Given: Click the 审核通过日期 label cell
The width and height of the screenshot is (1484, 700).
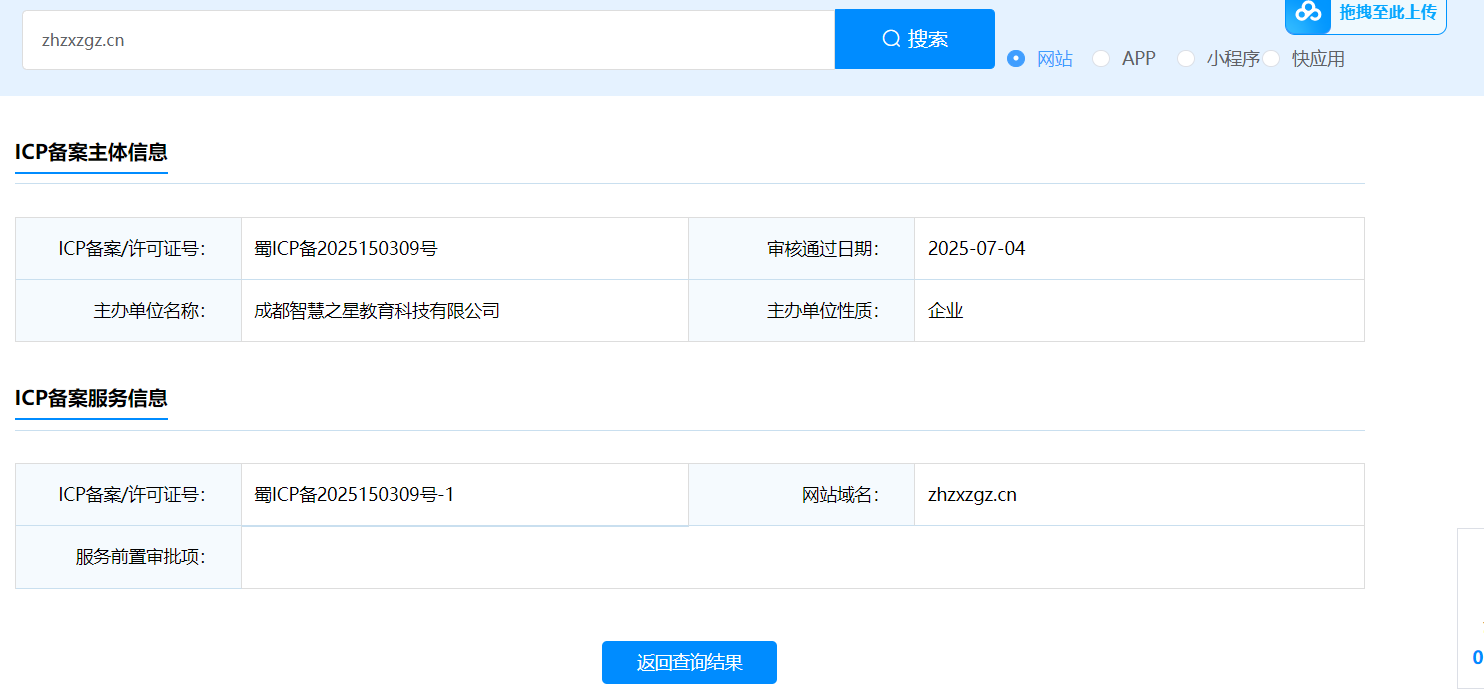Looking at the screenshot, I should (x=802, y=249).
